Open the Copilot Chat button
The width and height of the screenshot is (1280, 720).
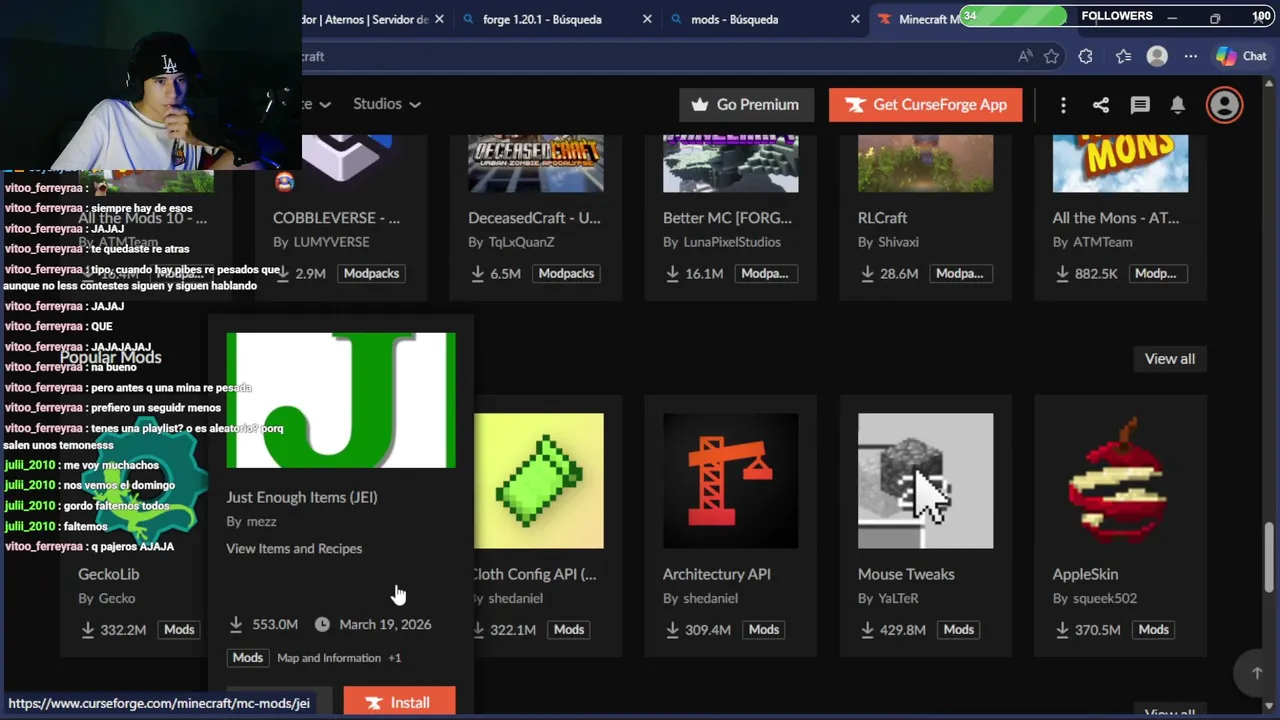pos(1241,57)
